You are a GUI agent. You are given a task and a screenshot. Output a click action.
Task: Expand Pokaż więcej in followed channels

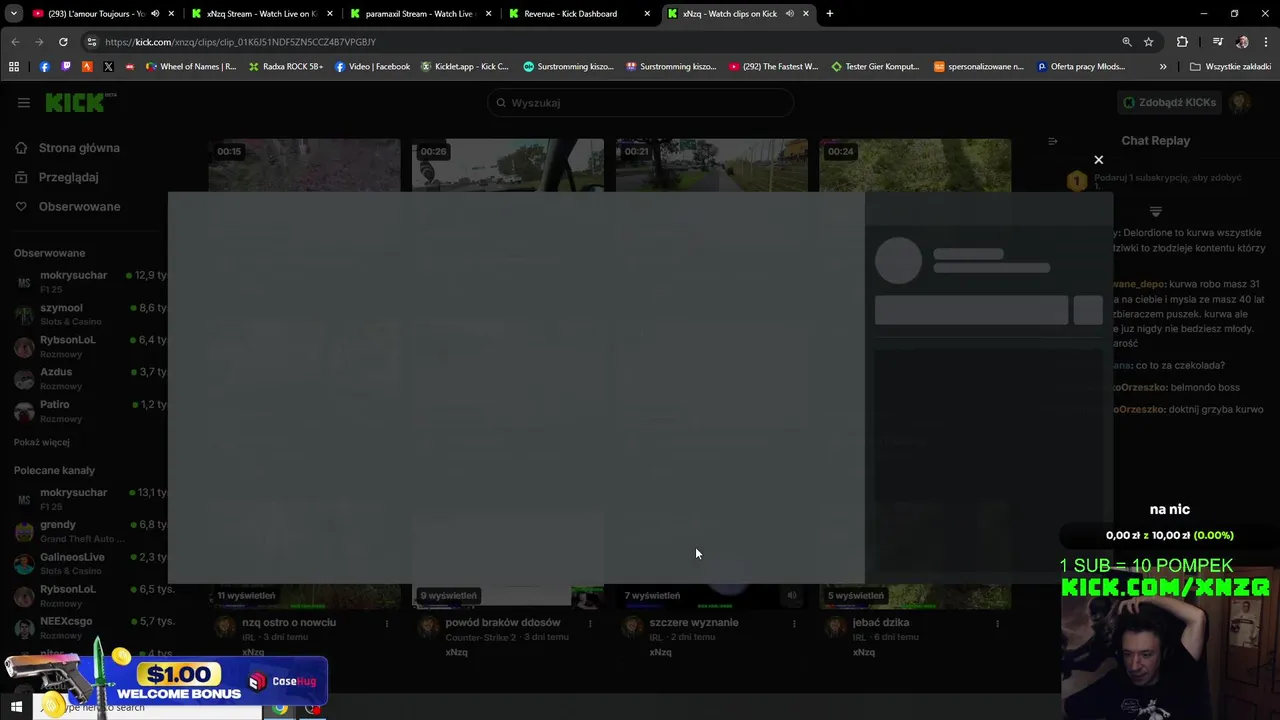pos(42,442)
